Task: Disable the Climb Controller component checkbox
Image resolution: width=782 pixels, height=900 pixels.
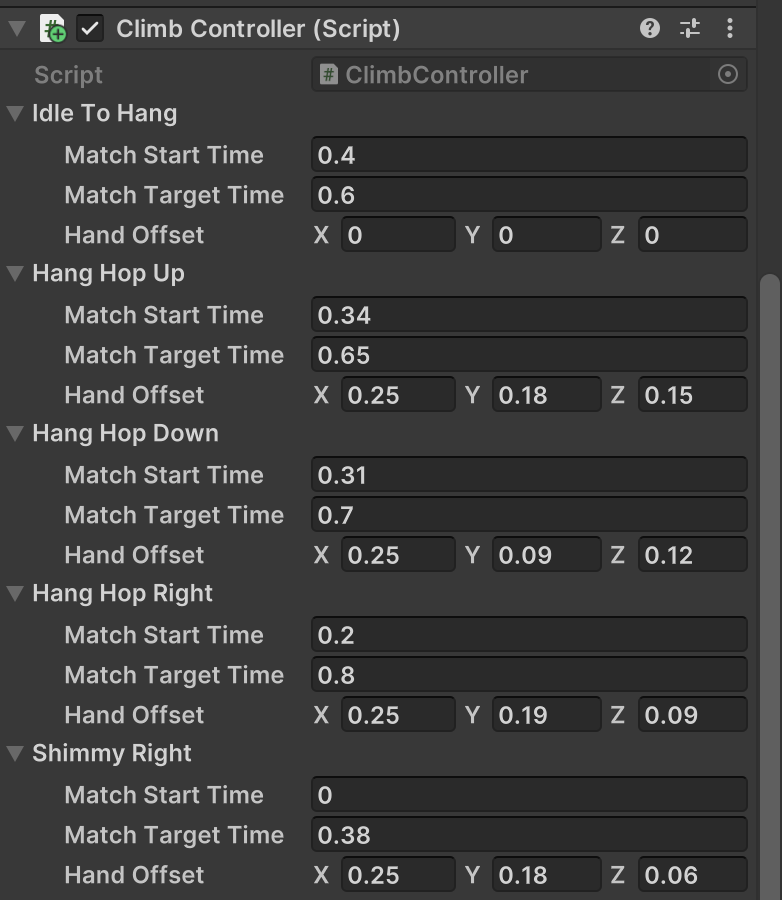Action: point(91,29)
